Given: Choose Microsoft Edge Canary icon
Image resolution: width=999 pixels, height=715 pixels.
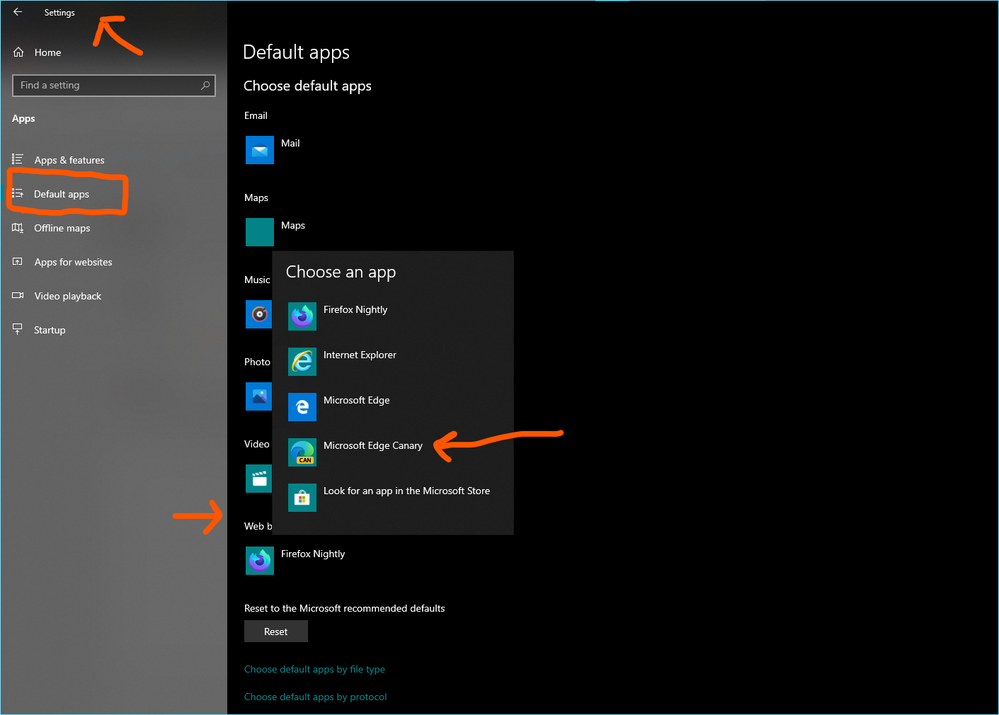Looking at the screenshot, I should point(302,452).
